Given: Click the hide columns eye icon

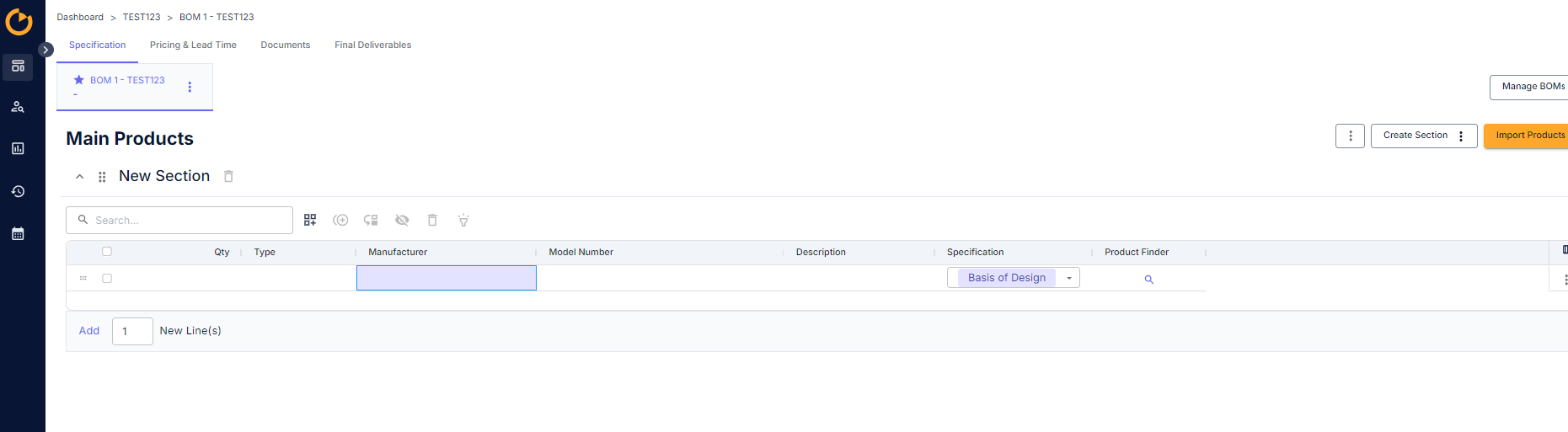Looking at the screenshot, I should (x=402, y=220).
